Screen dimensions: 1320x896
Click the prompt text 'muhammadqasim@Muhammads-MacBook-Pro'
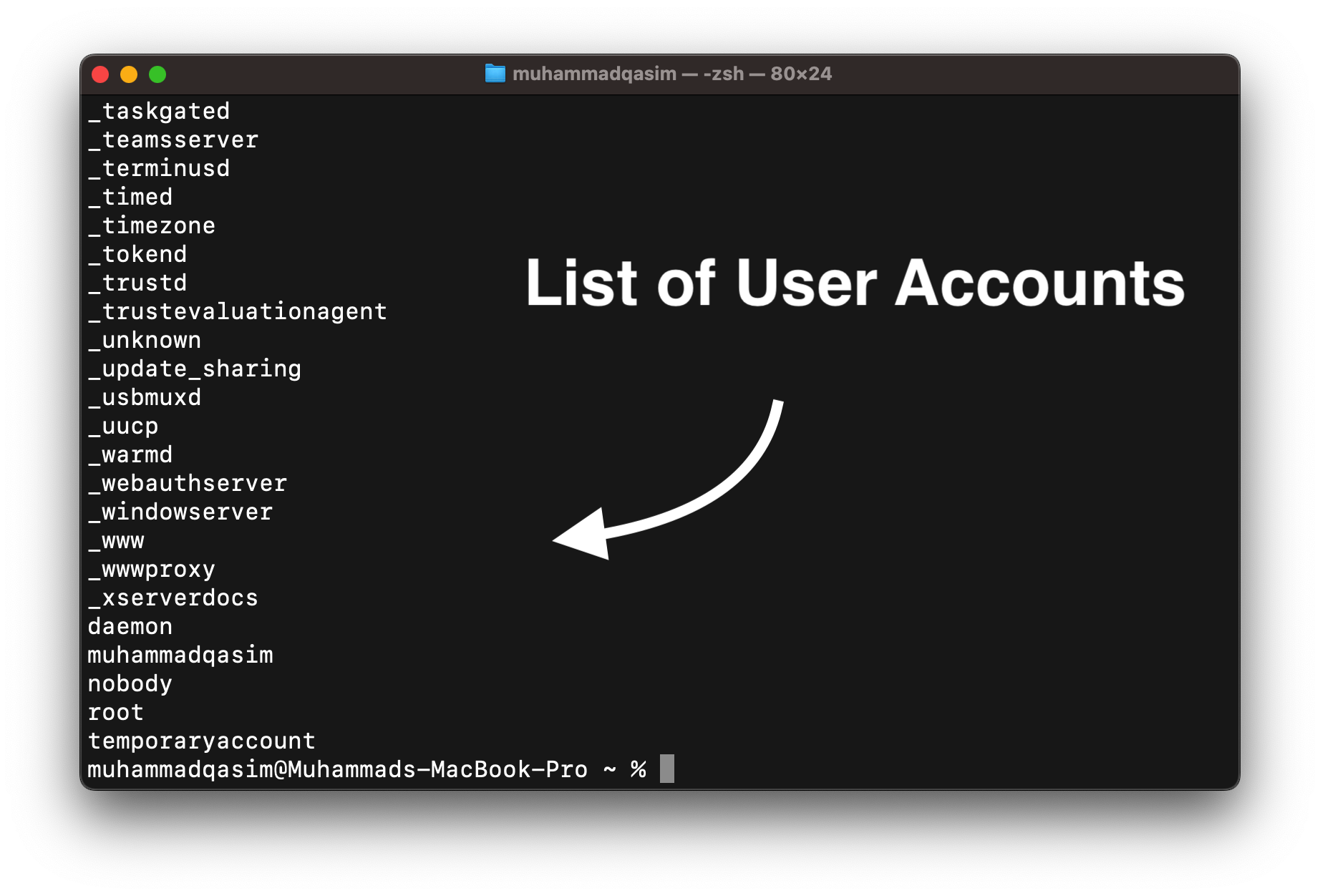pyautogui.click(x=337, y=769)
